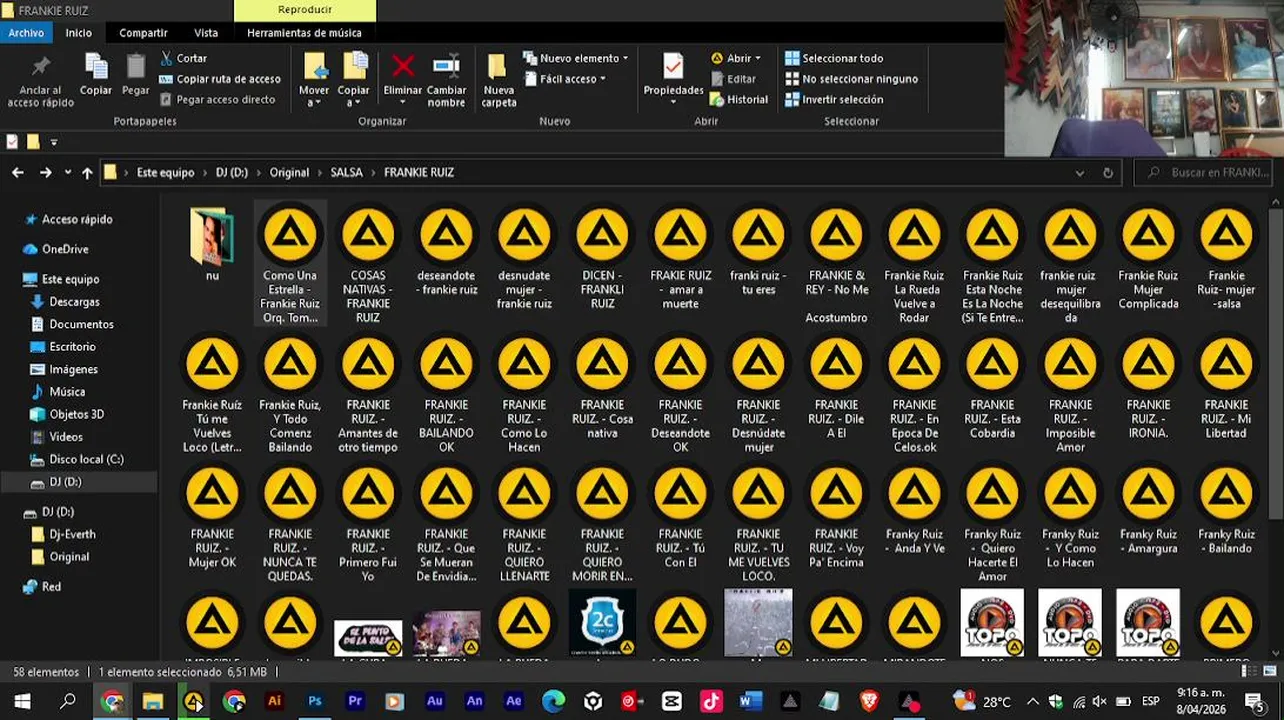Select 'FRANKIE RUIZ. - Imposible Amor' file

click(1070, 394)
